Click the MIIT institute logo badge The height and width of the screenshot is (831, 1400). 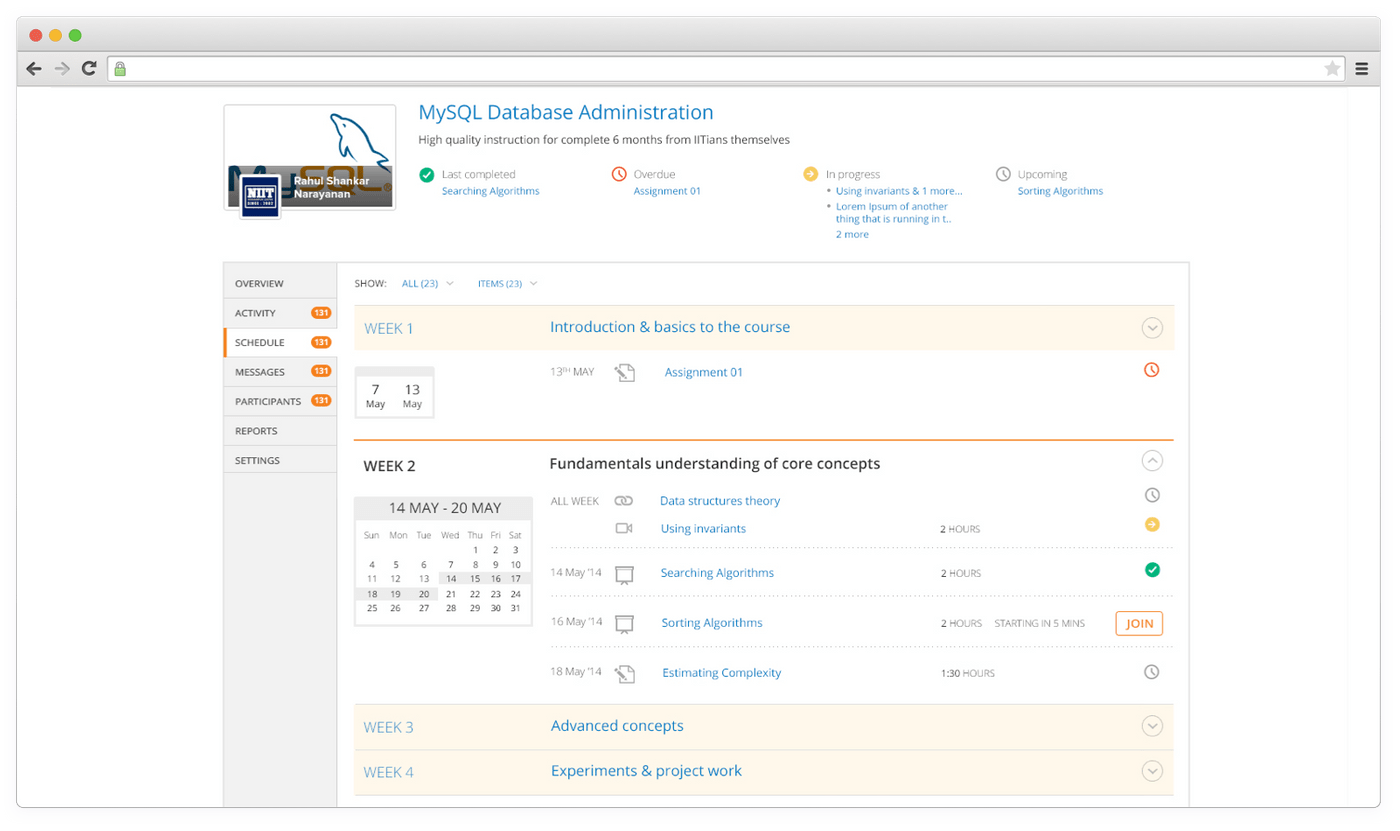click(x=260, y=196)
